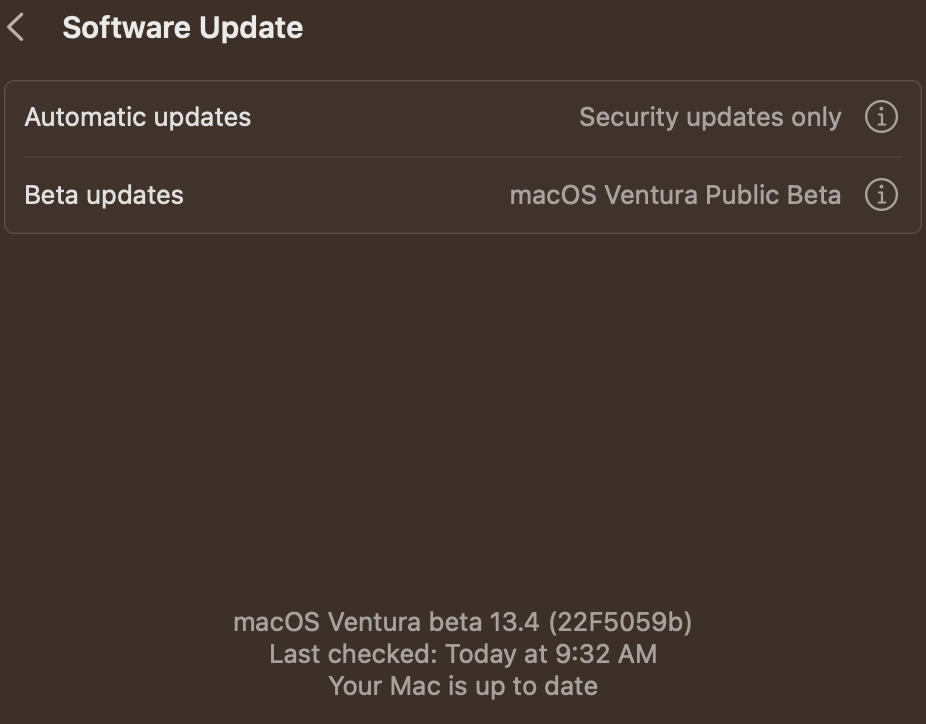The height and width of the screenshot is (724, 926).
Task: Open Automatic updates info button
Action: tap(881, 117)
